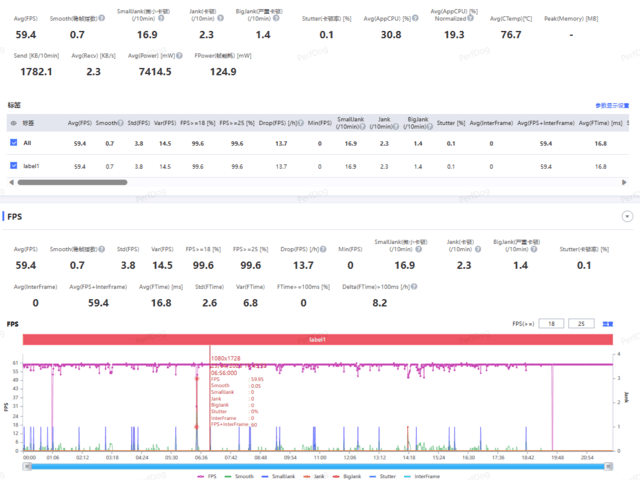
Task: Uncheck the label1 row checkbox
Action: 13,166
